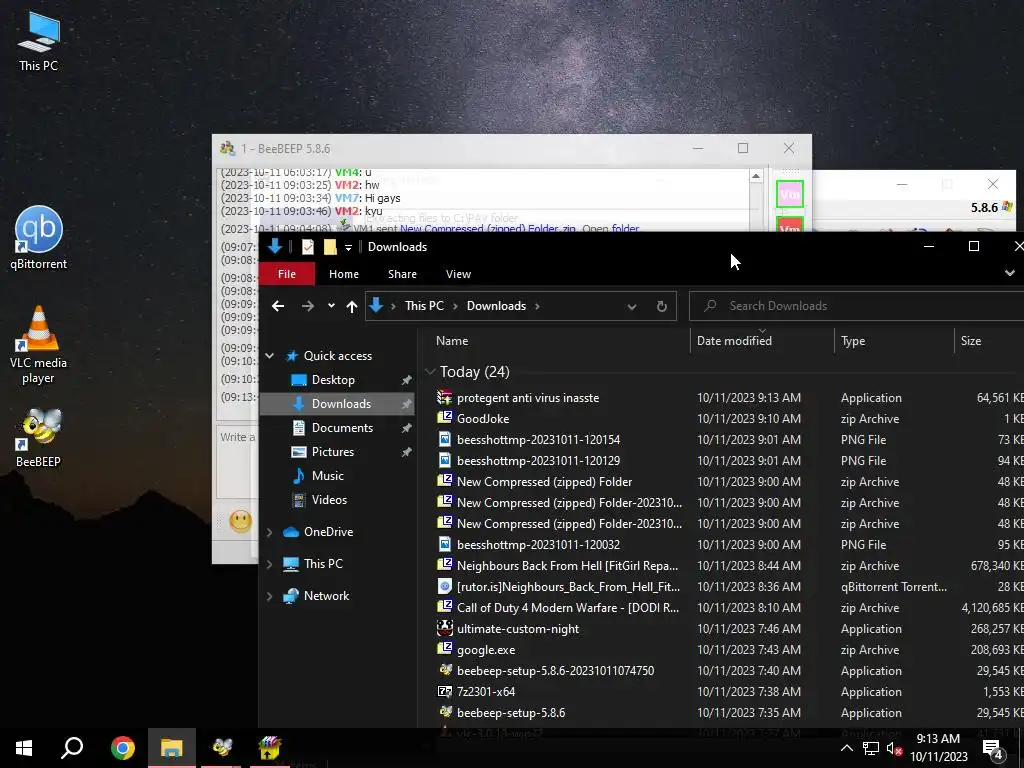Select Music in navigation pane
This screenshot has height=768, width=1024.
[x=328, y=476]
